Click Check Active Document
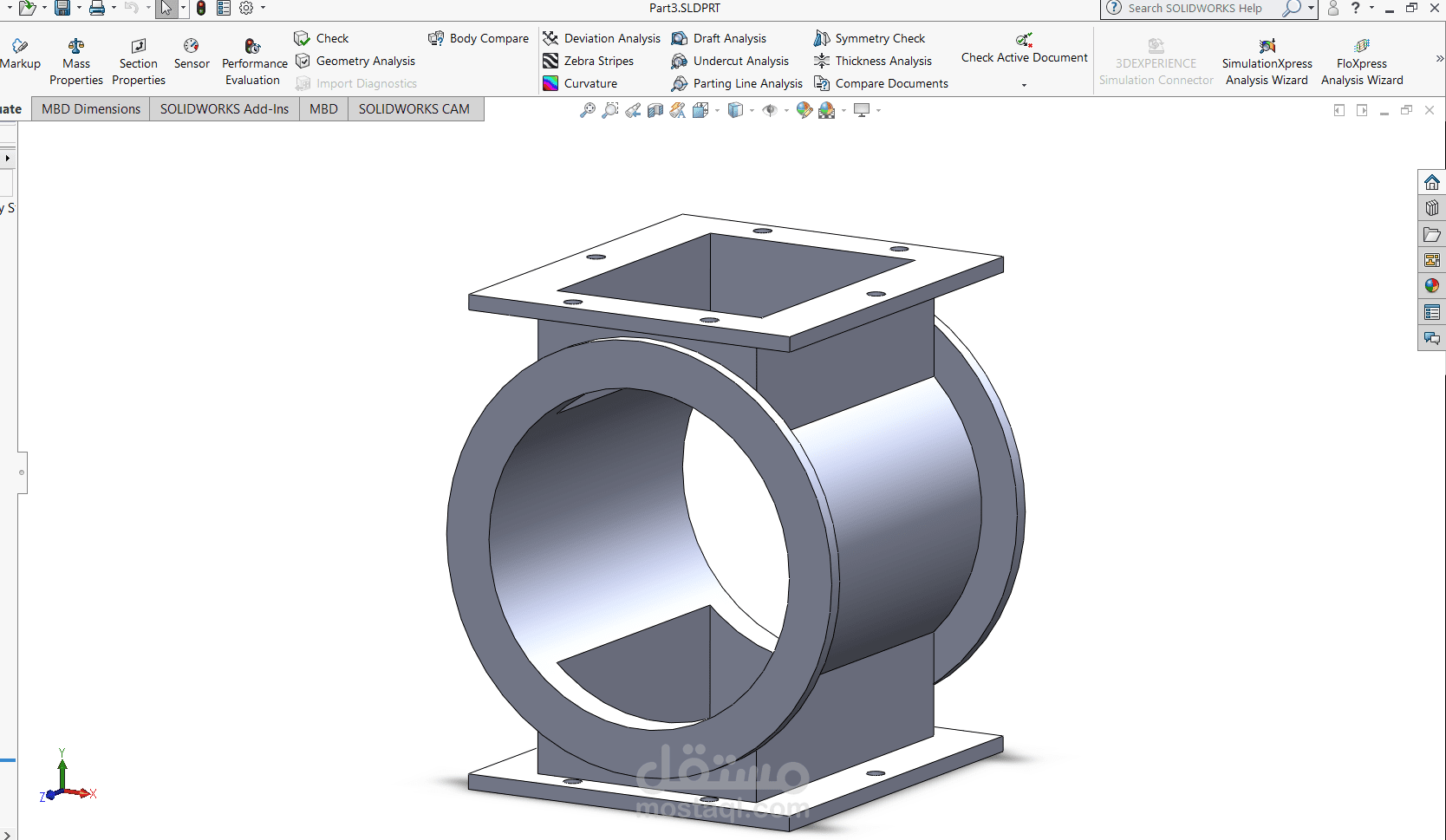The image size is (1446, 840). pyautogui.click(x=1024, y=49)
